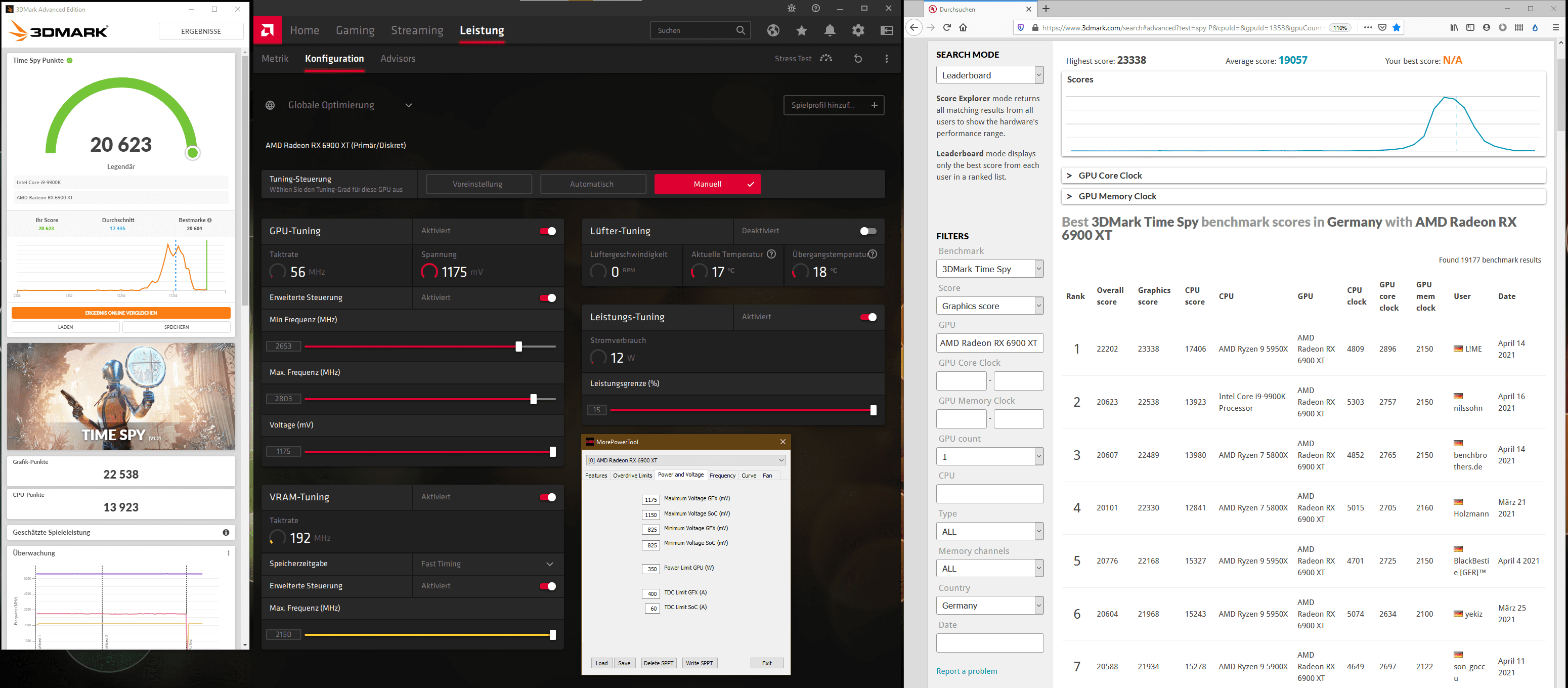This screenshot has width=1568, height=688.
Task: Open Memory channels ALL dropdown
Action: click(x=990, y=568)
